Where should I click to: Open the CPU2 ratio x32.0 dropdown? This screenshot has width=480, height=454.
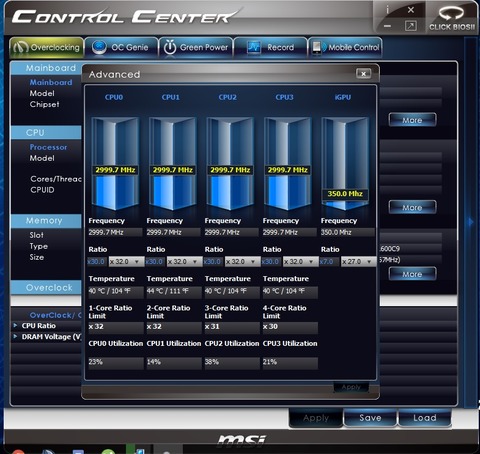click(242, 262)
